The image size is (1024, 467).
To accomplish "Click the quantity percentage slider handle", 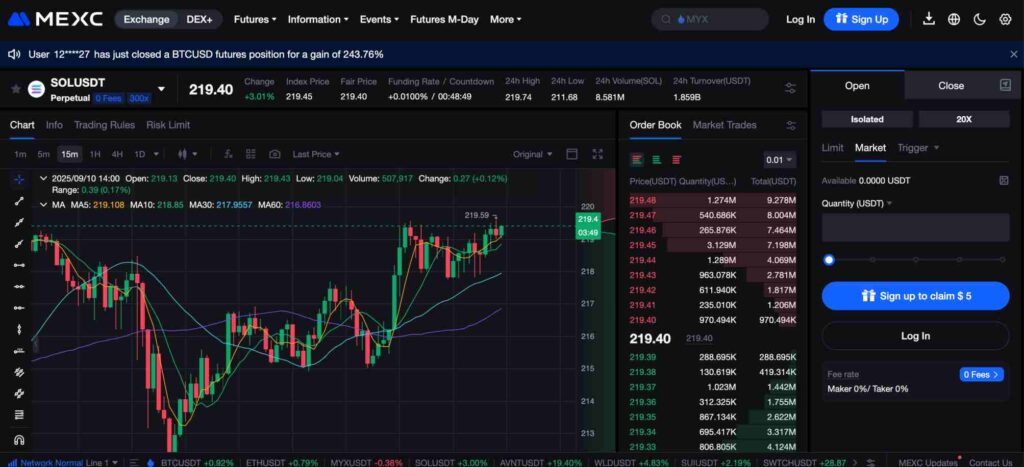I will [829, 259].
